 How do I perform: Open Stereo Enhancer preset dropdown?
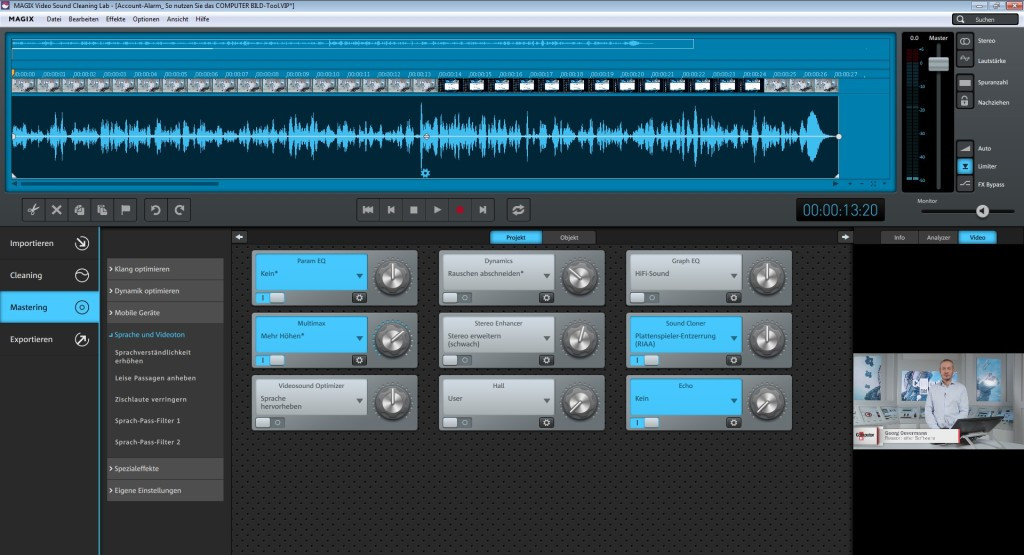pos(547,339)
